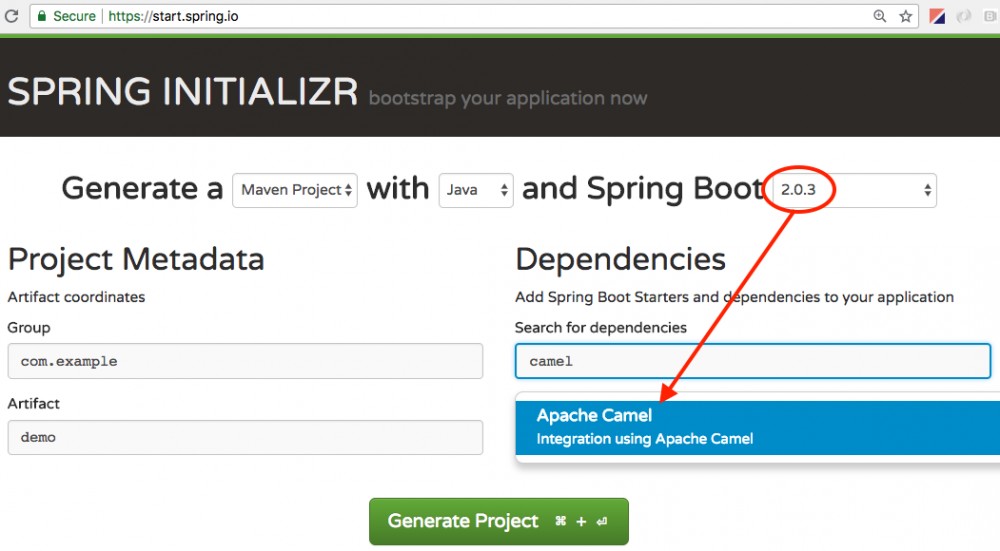Click the green Generate Project button

pyautogui.click(x=499, y=521)
